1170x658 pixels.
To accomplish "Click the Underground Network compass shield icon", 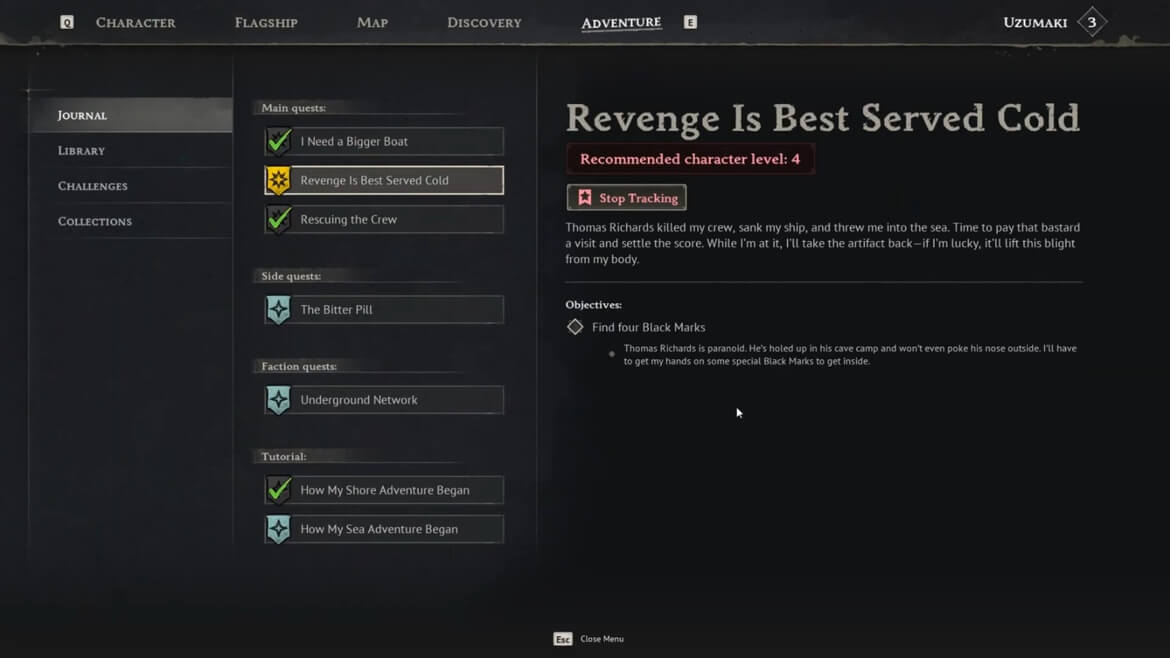I will [278, 400].
